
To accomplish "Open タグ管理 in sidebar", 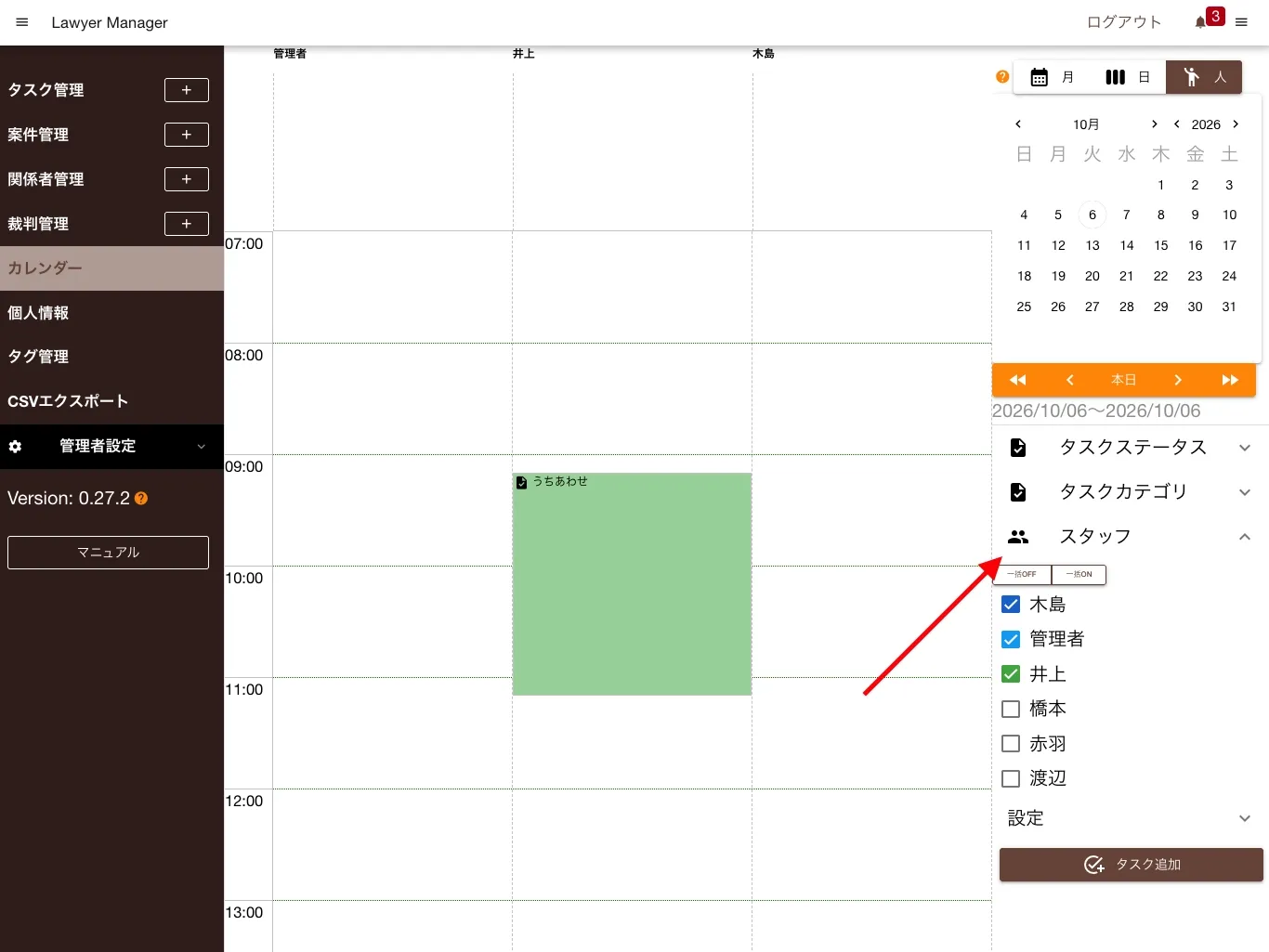I will coord(111,357).
